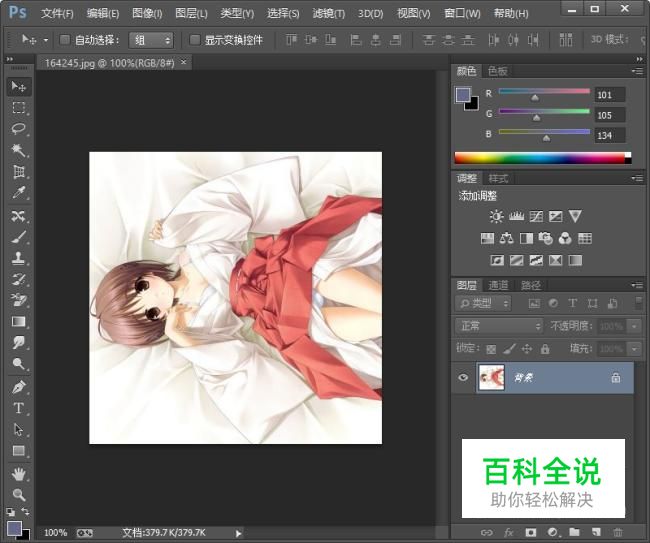The width and height of the screenshot is (650, 543).
Task: Open the opacity dropdown arrow
Action: coord(634,327)
